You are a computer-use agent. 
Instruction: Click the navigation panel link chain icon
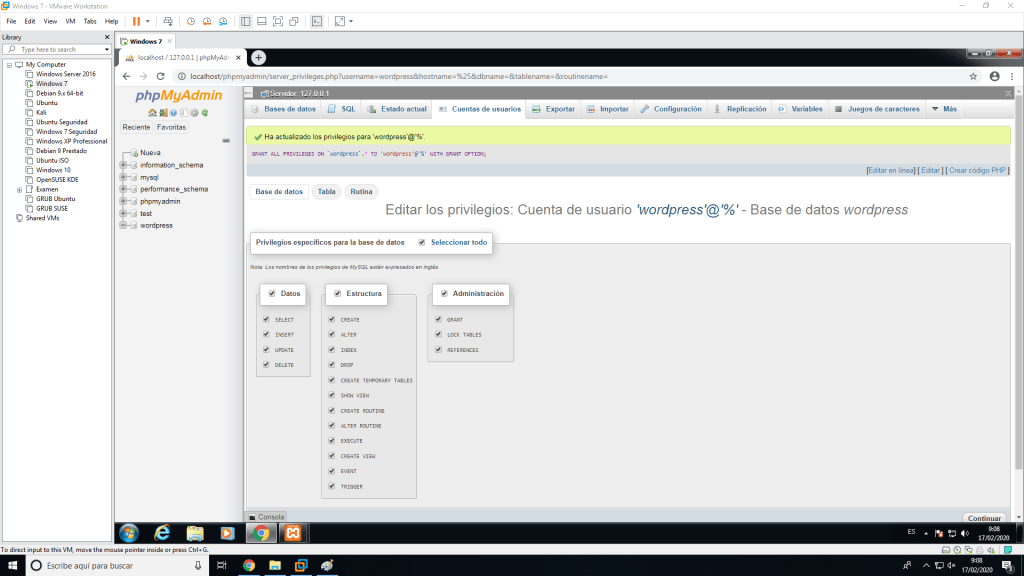click(226, 140)
